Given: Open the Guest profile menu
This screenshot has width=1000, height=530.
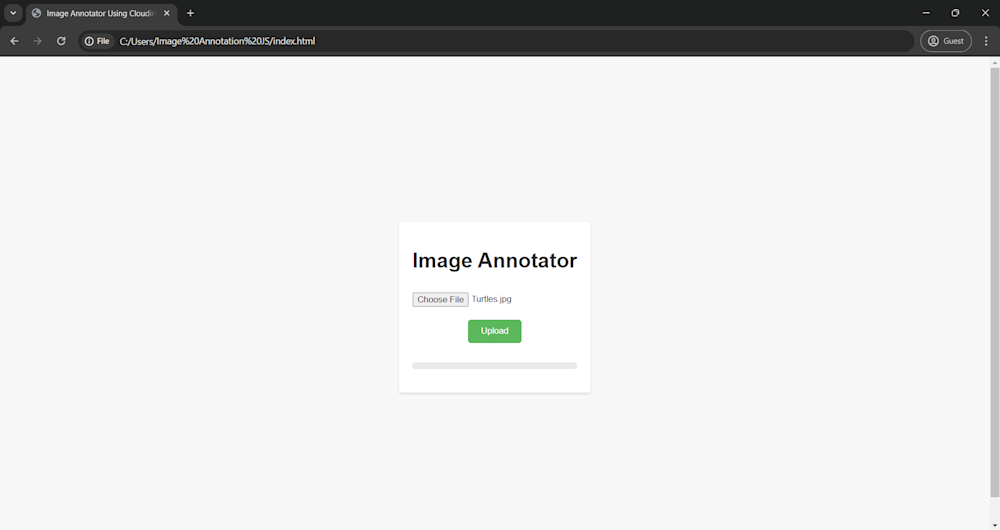Looking at the screenshot, I should point(945,41).
